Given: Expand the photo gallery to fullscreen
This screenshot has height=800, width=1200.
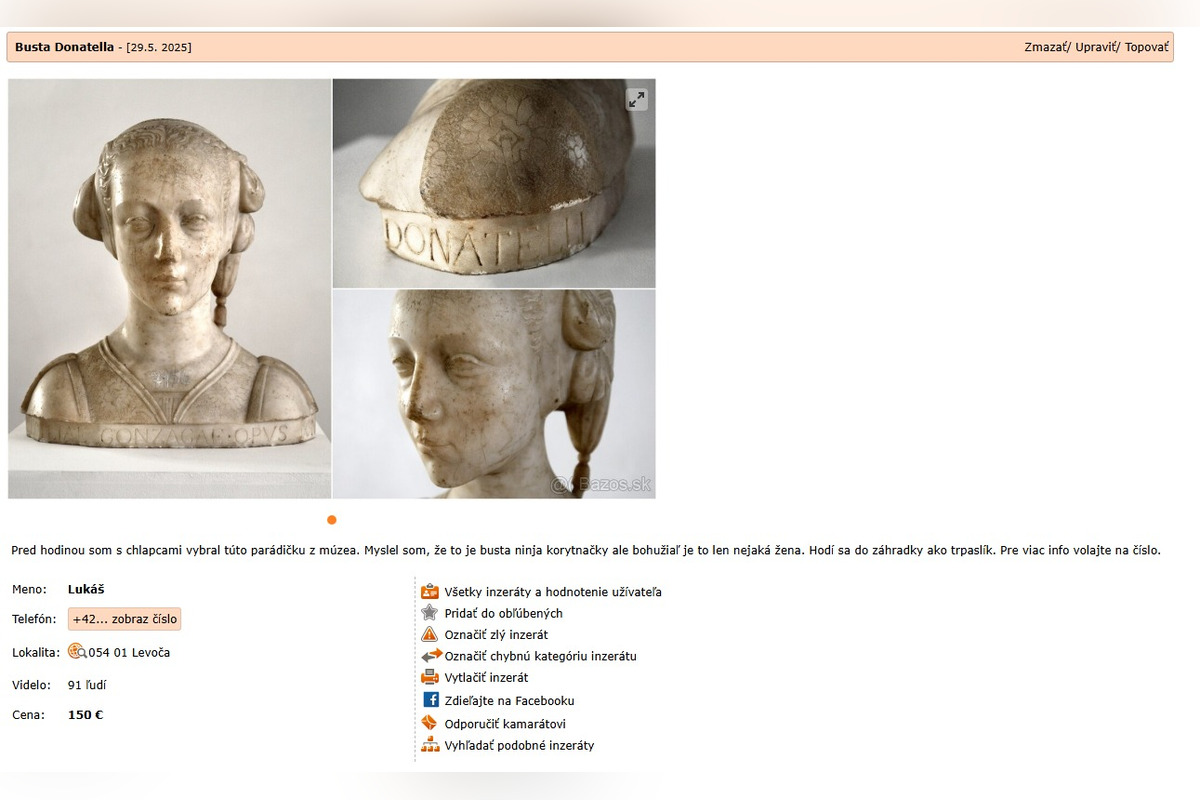Looking at the screenshot, I should coord(637,99).
